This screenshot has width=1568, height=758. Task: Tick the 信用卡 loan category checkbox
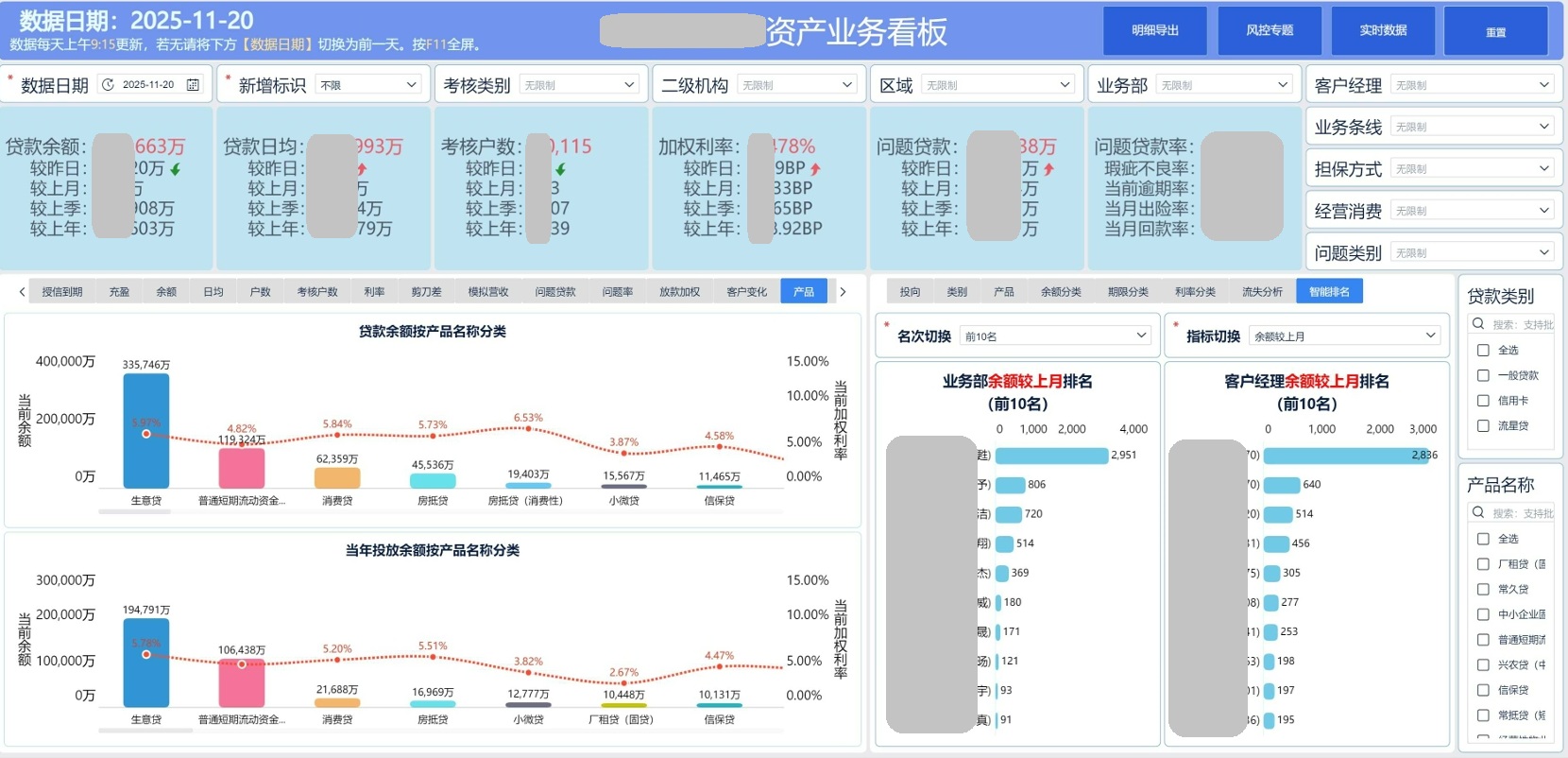1483,401
